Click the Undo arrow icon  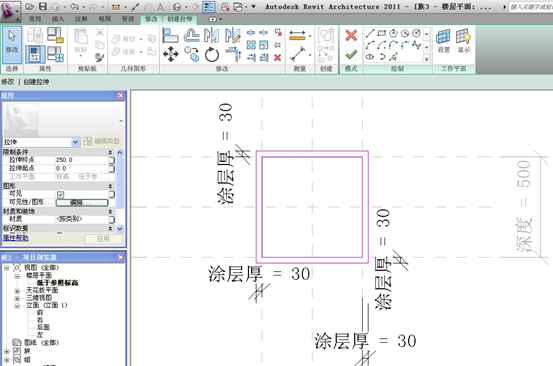point(74,6)
